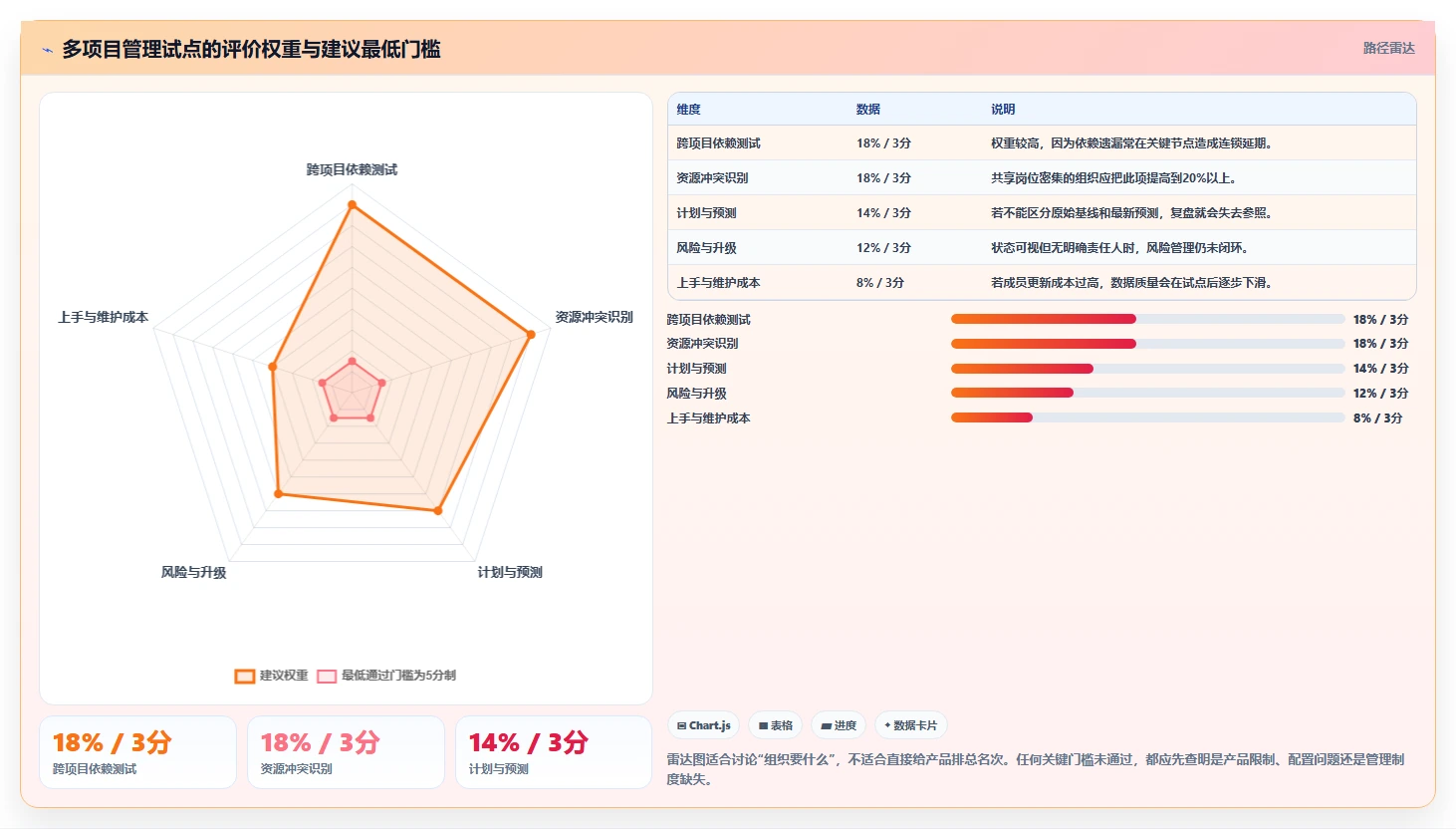Click the 资源冲突识别 radar axis label

tap(595, 317)
